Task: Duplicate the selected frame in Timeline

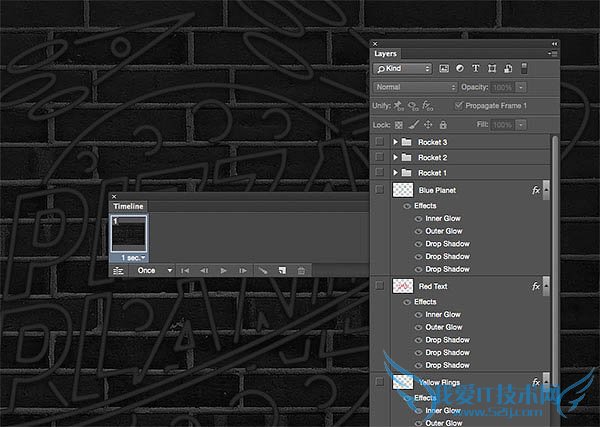Action: point(282,270)
